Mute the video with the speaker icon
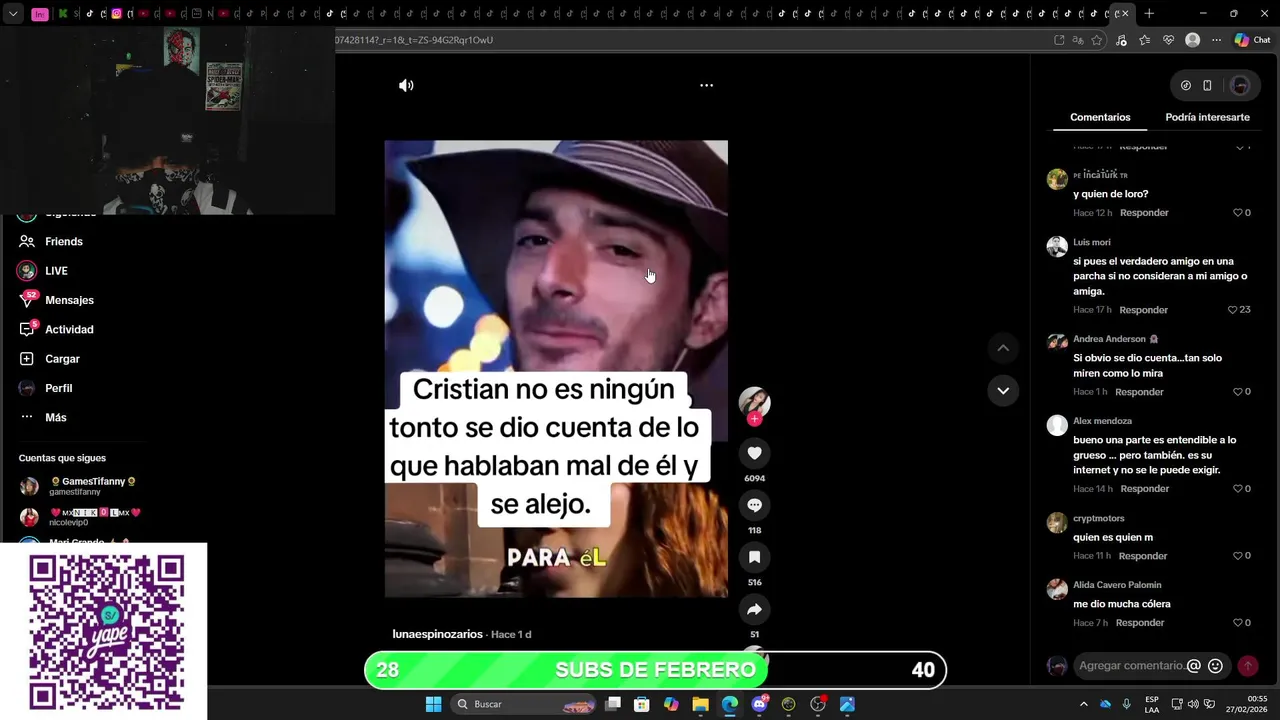 tap(406, 85)
